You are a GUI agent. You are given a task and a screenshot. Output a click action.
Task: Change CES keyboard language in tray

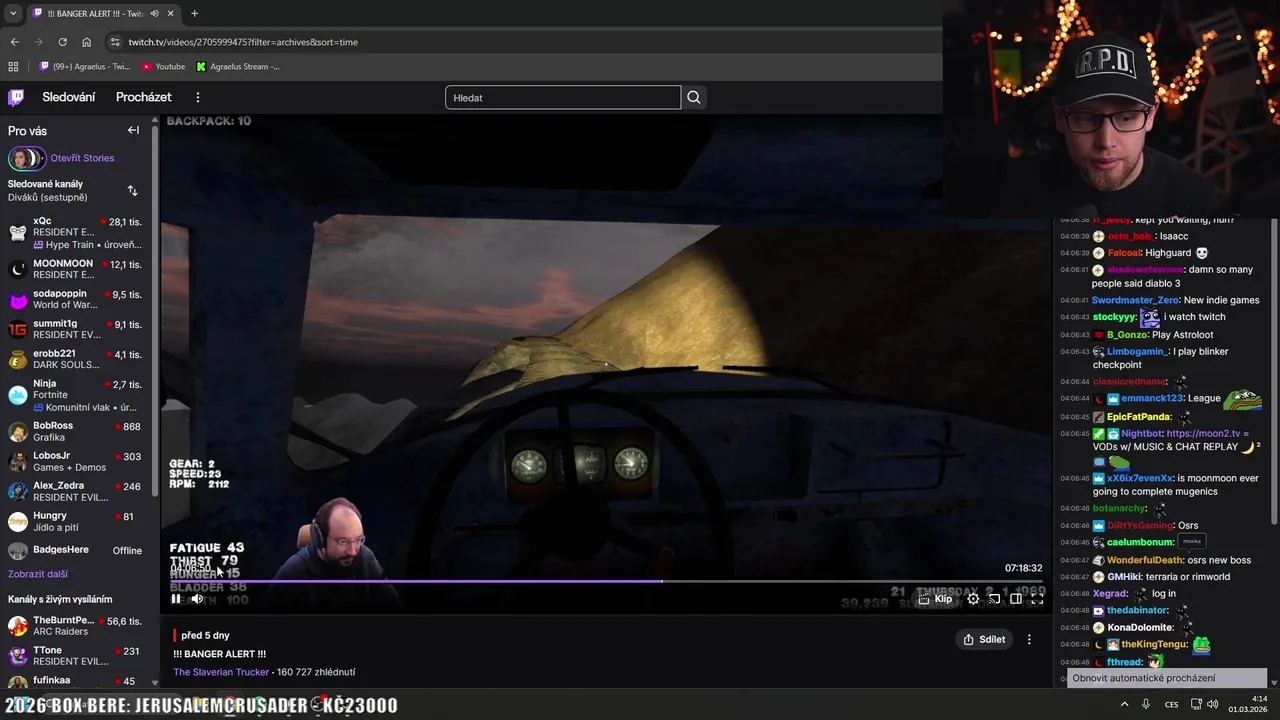1171,704
